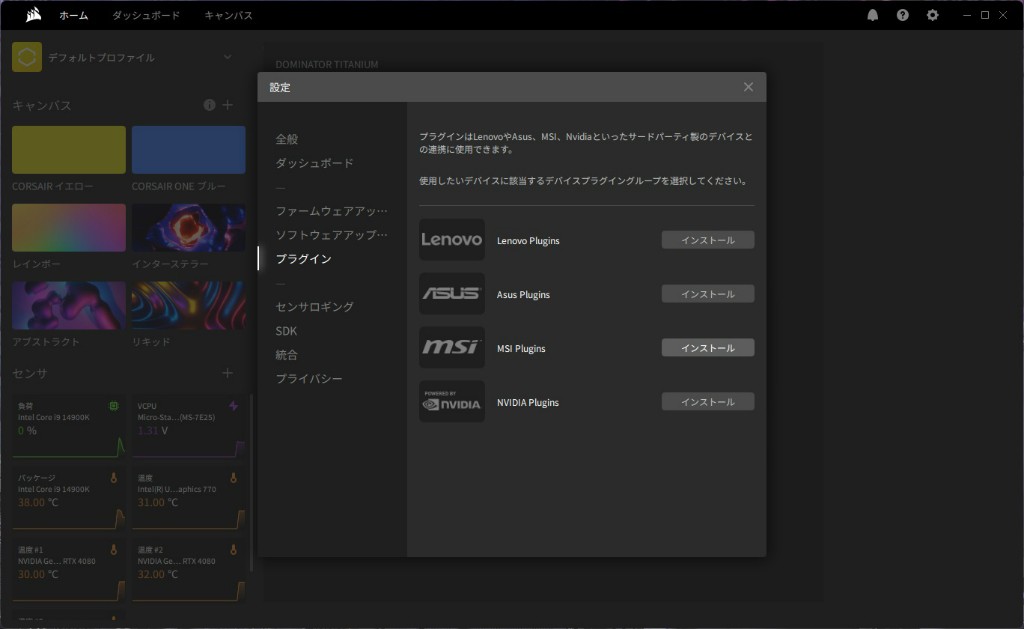Viewport: 1024px width, 629px height.
Task: Switch to the キャンバス tab
Action: [x=229, y=15]
